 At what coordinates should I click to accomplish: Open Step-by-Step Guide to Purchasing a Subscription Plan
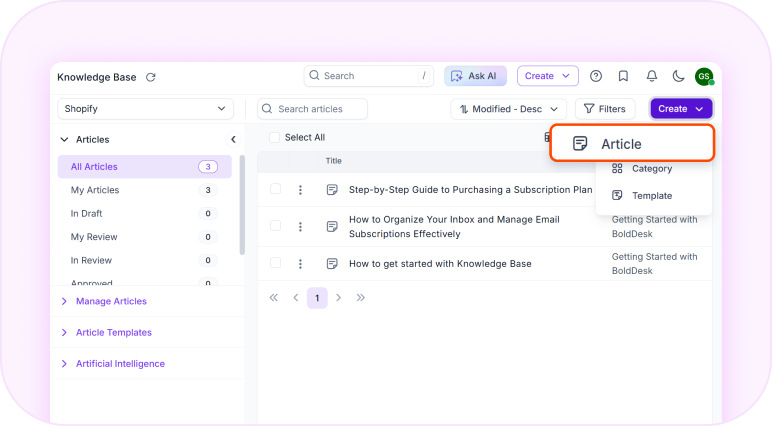coord(471,190)
